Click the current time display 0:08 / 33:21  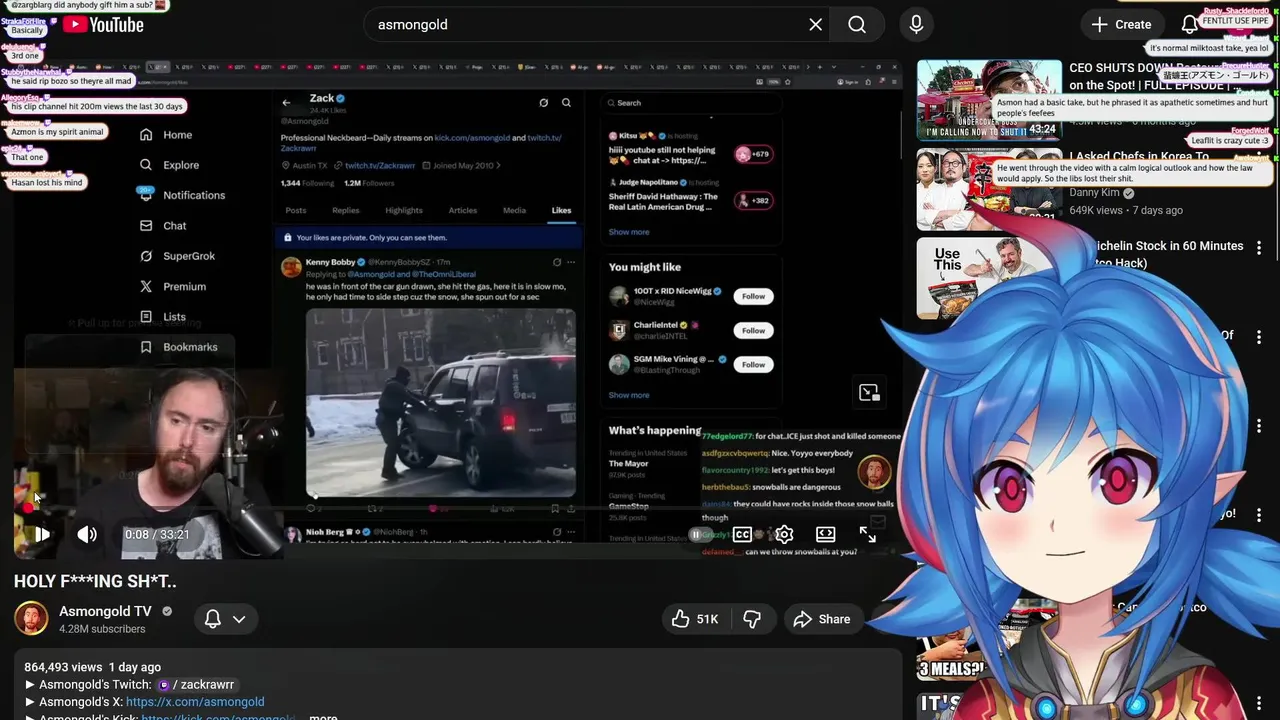pyautogui.click(x=157, y=535)
